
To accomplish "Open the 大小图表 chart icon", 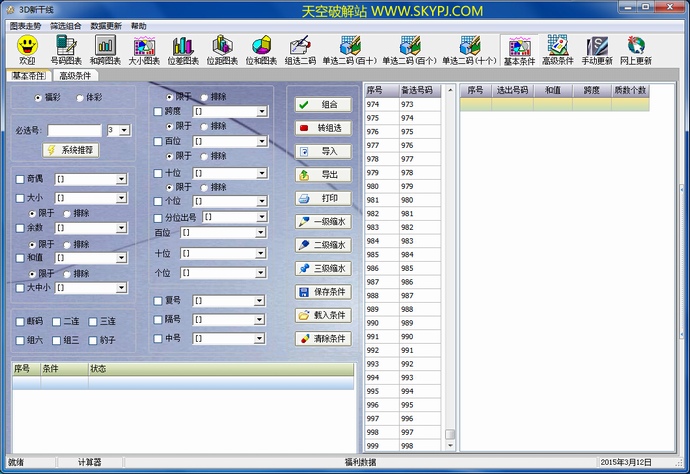I will [x=144, y=46].
